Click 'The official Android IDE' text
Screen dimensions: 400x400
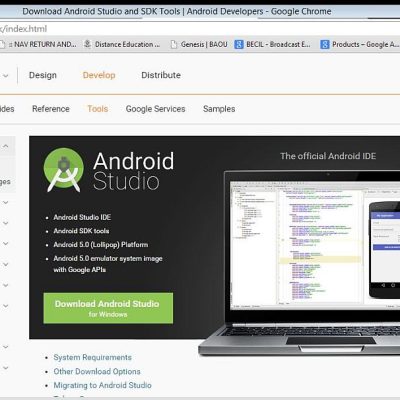pos(328,156)
